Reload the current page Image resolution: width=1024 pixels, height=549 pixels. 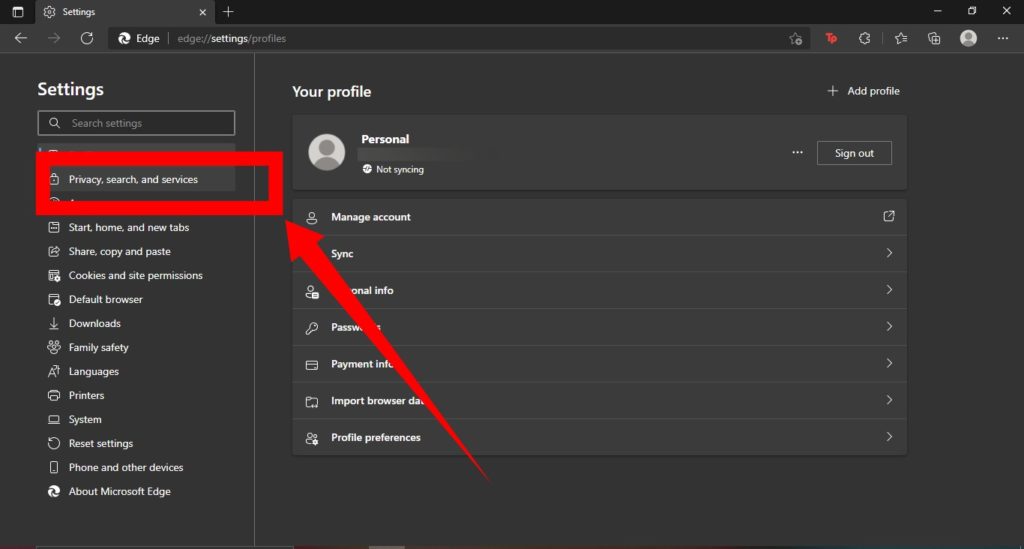87,39
